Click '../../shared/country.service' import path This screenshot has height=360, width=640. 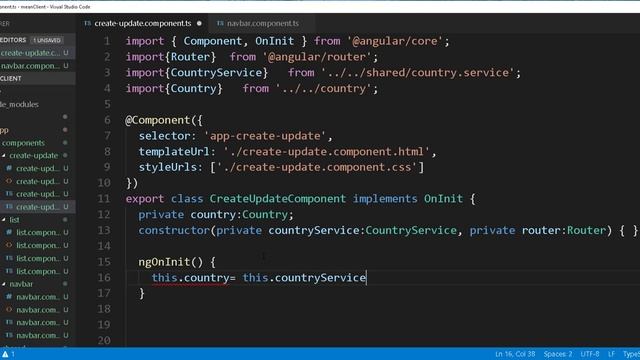pyautogui.click(x=418, y=73)
